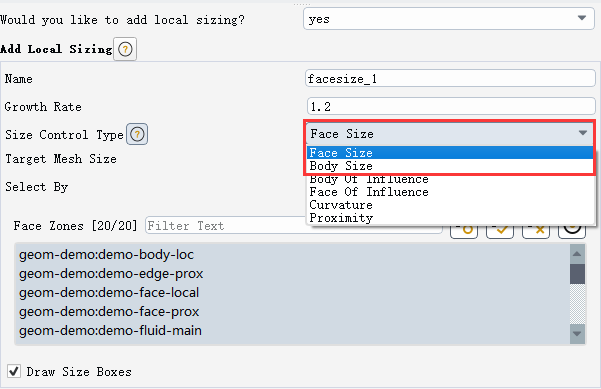Select geom-demo:demo-body-loc face zone

[106, 255]
